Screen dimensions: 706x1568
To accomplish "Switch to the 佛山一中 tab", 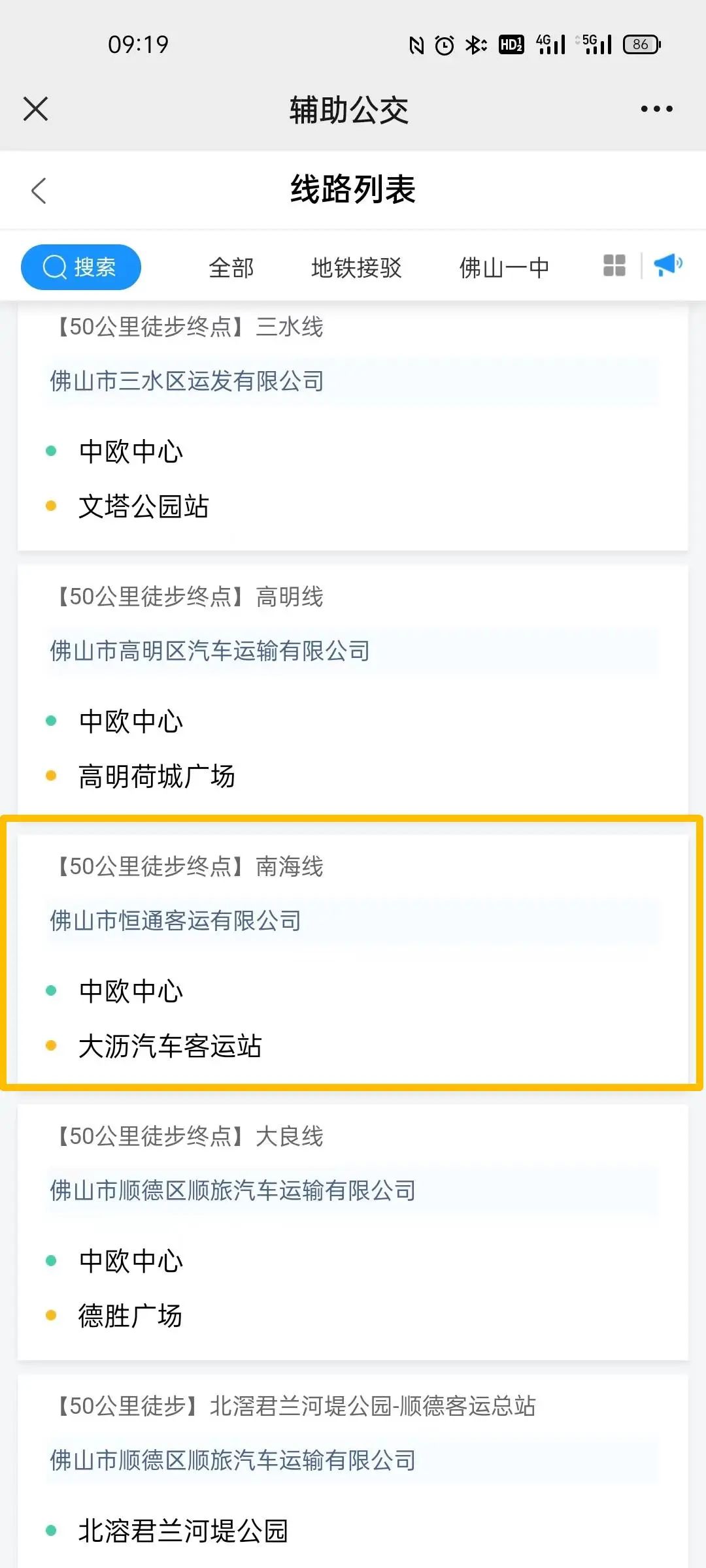I will pyautogui.click(x=504, y=268).
